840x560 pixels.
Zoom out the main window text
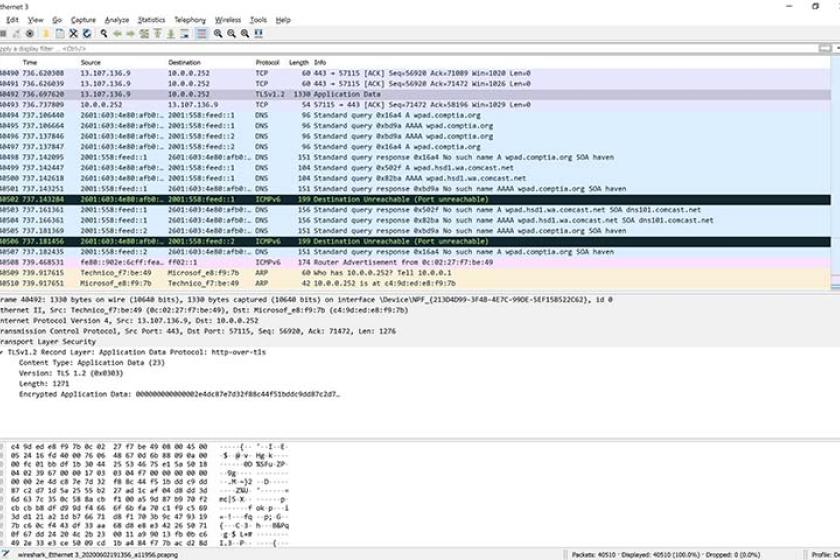tap(231, 33)
